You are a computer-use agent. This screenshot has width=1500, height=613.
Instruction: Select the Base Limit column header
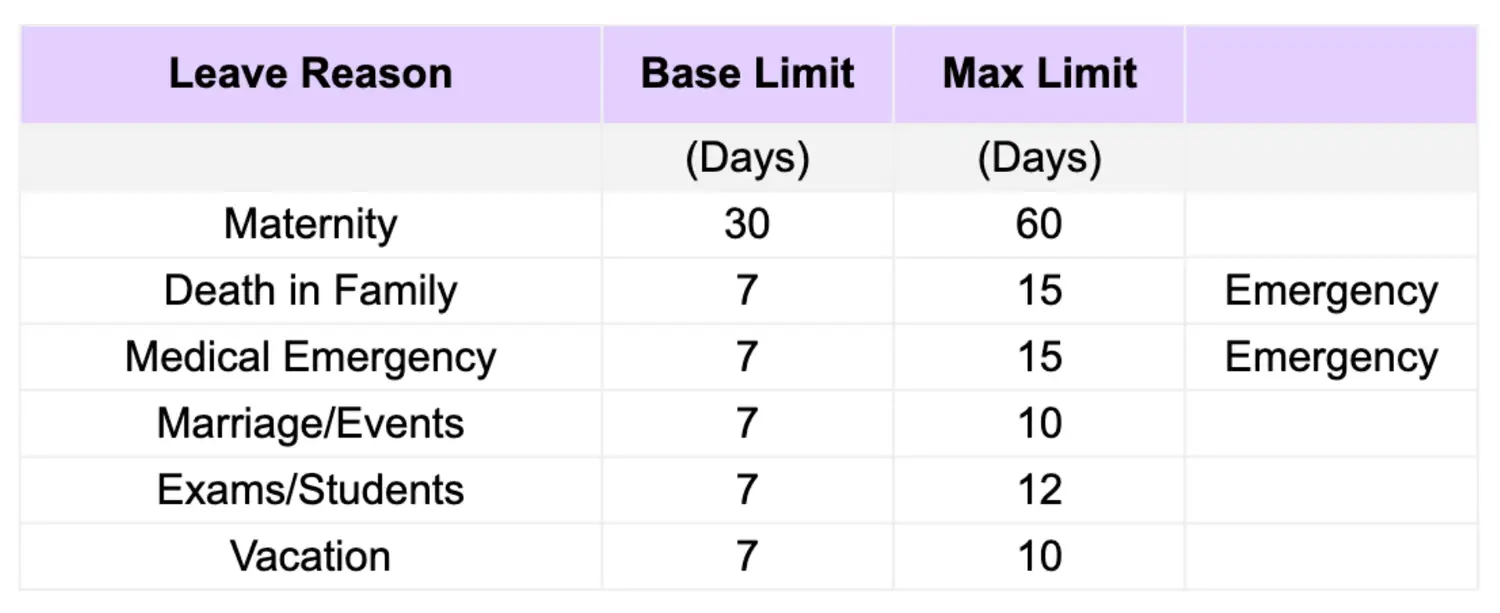coord(747,74)
